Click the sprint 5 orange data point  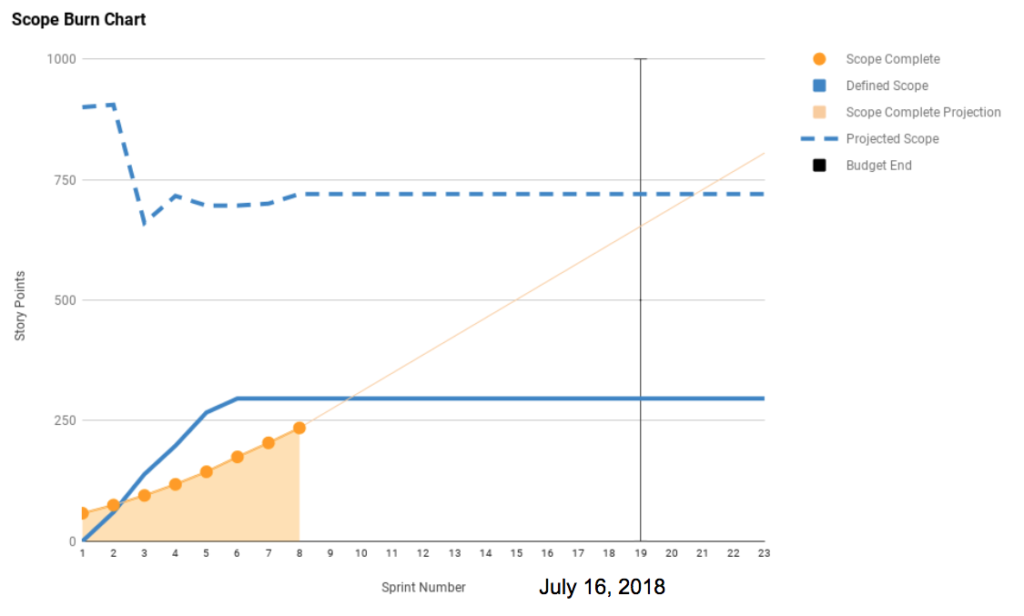click(206, 472)
